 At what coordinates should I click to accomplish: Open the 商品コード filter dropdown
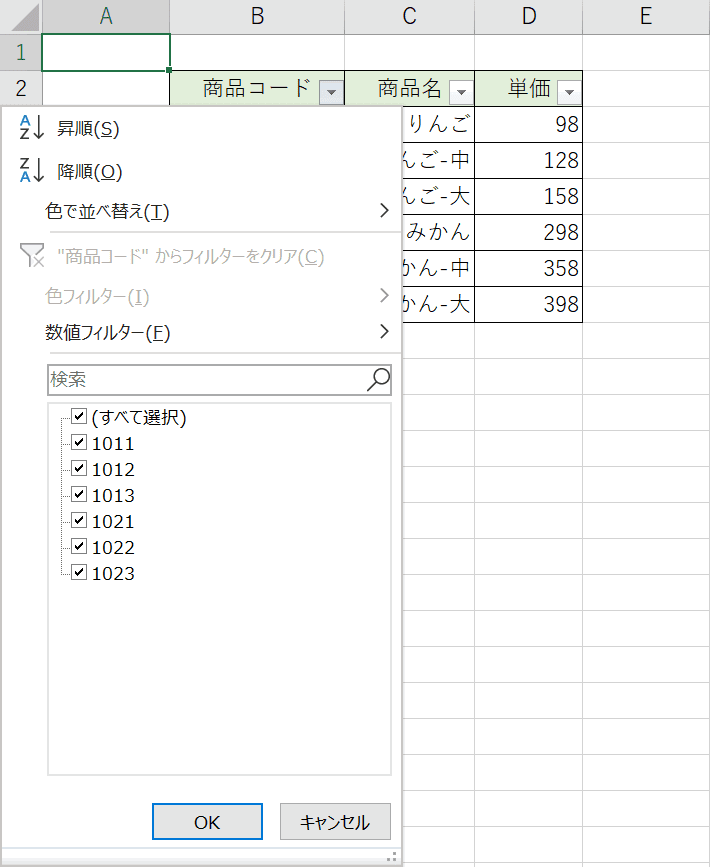pyautogui.click(x=332, y=92)
